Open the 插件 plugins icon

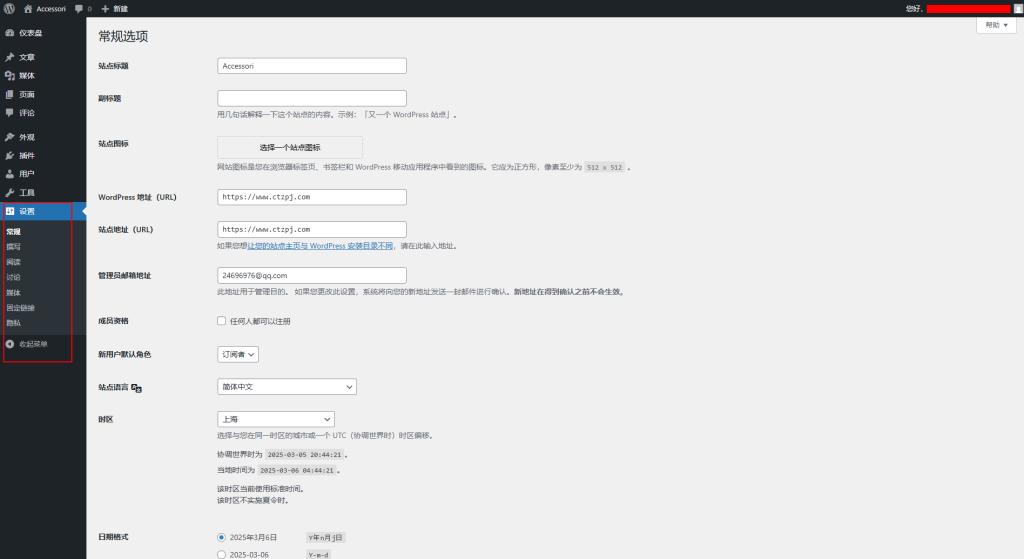point(10,155)
